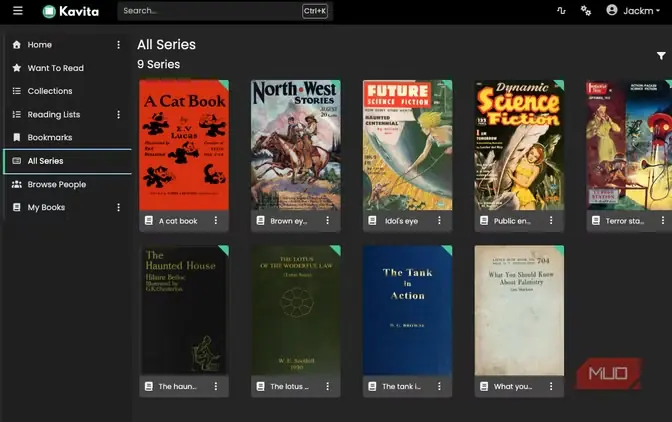Click the Bookmarks ribbon icon
The image size is (672, 422).
tap(17, 138)
